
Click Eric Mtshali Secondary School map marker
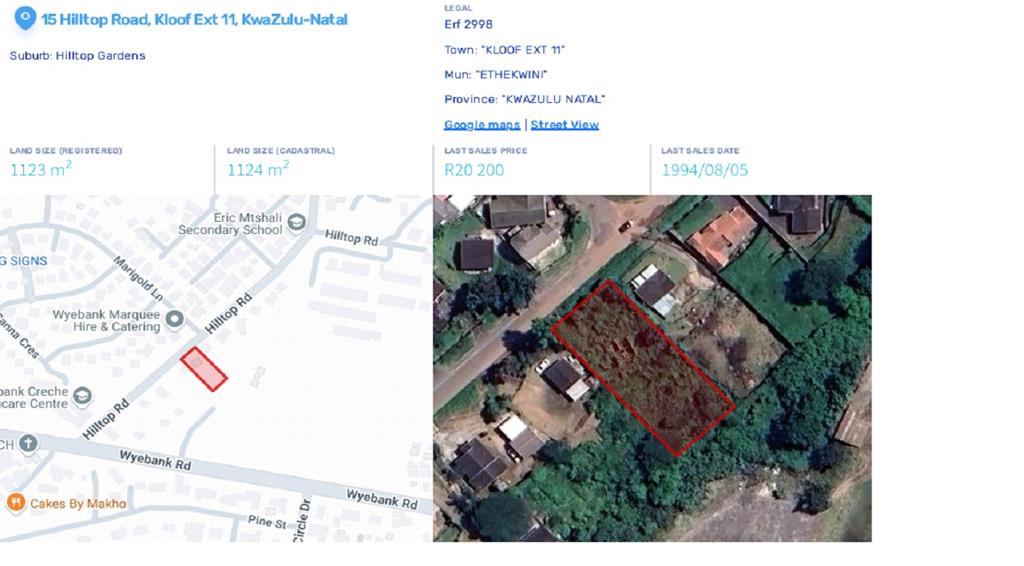(x=296, y=223)
